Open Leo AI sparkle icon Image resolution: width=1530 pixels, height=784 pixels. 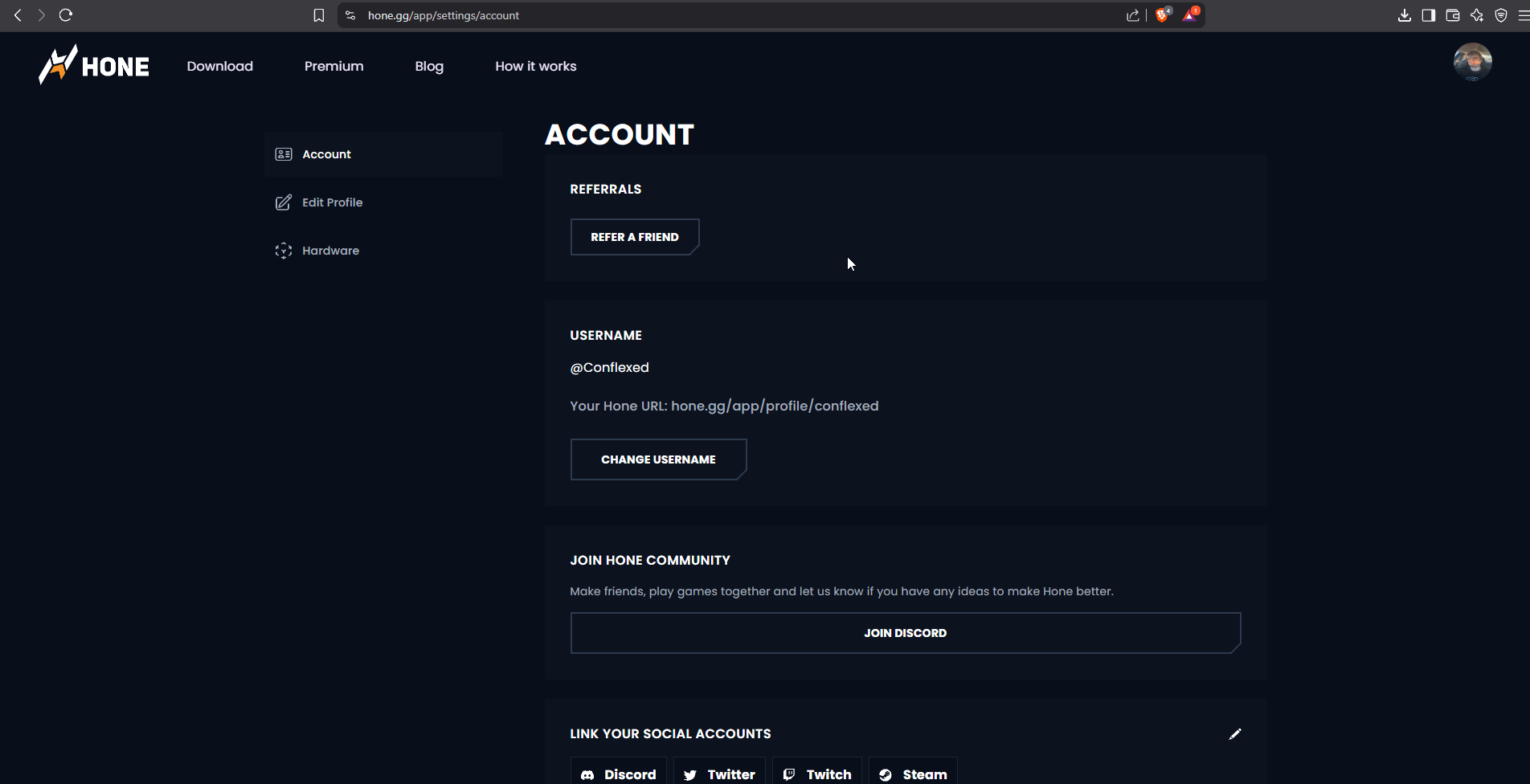1477,15
